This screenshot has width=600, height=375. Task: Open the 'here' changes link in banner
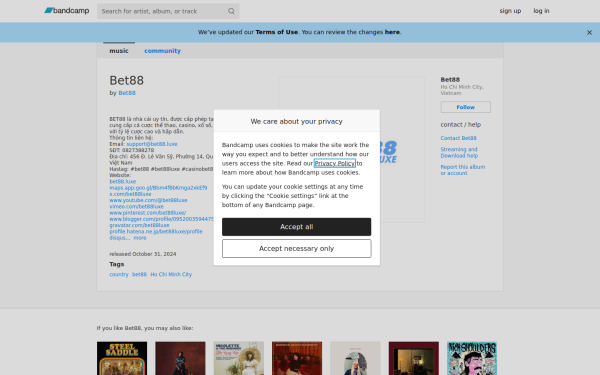click(392, 32)
